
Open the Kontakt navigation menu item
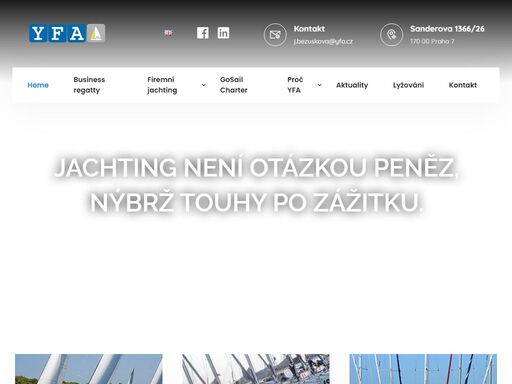[x=463, y=85]
